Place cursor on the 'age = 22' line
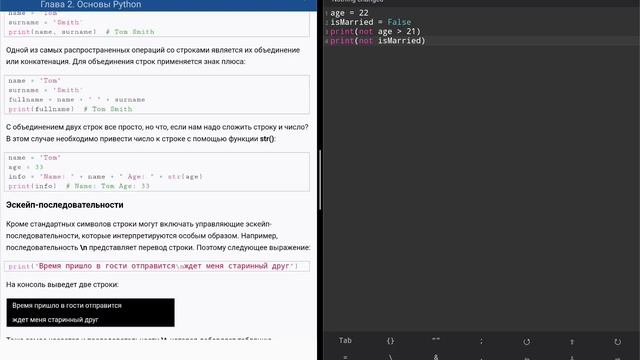The width and height of the screenshot is (640, 360). (x=349, y=13)
